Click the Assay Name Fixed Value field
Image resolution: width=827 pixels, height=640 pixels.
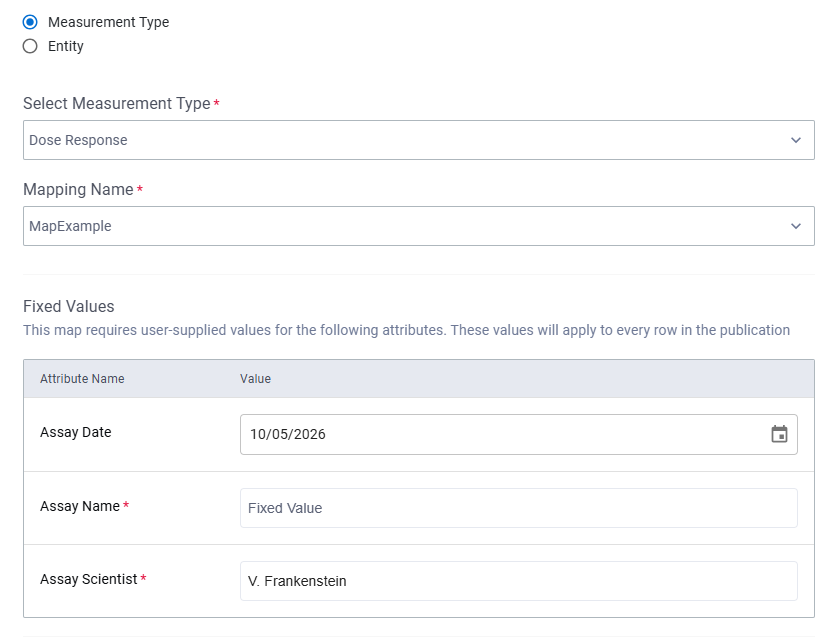tap(518, 508)
